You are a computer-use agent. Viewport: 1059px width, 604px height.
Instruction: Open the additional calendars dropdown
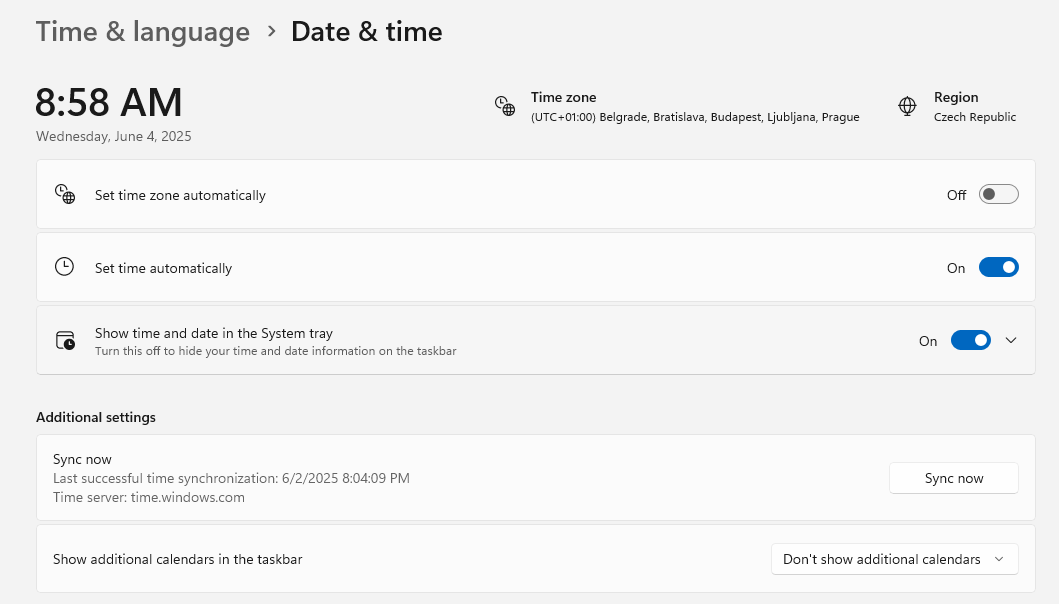click(893, 559)
